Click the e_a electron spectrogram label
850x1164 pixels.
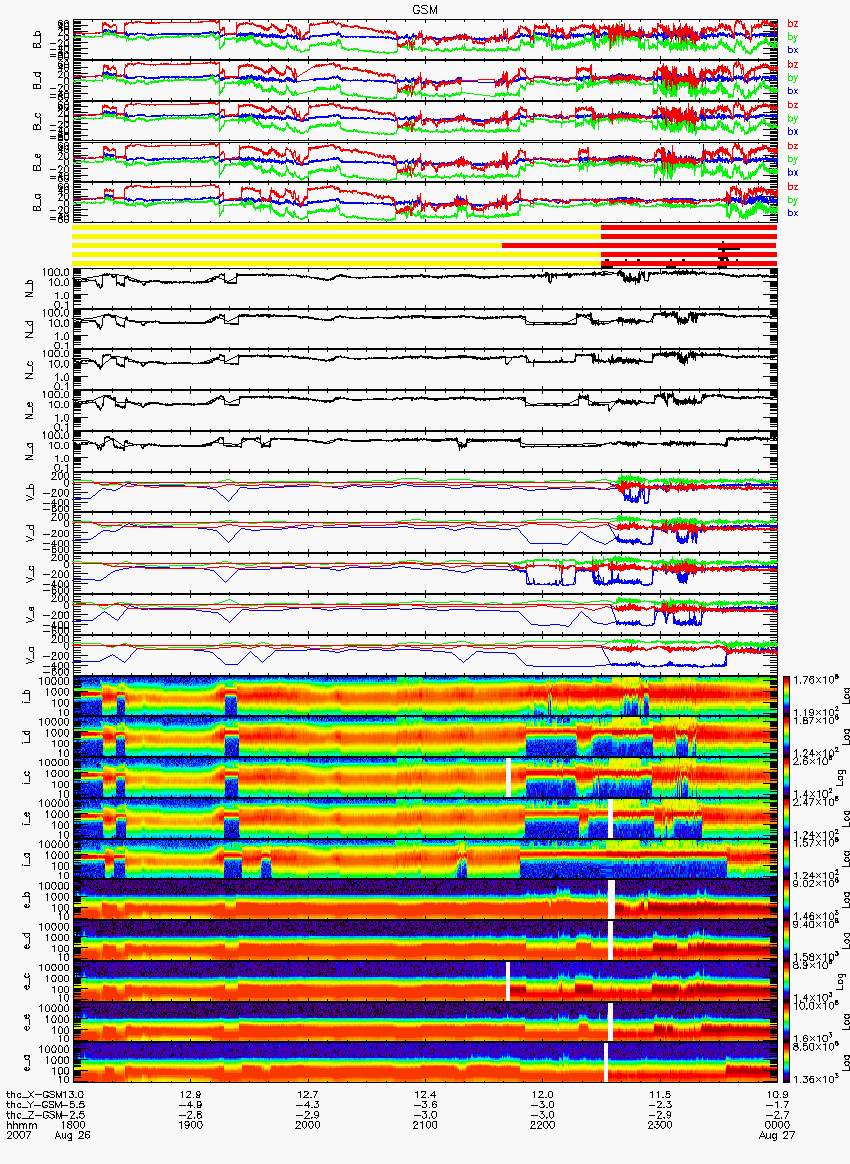tap(27, 1064)
